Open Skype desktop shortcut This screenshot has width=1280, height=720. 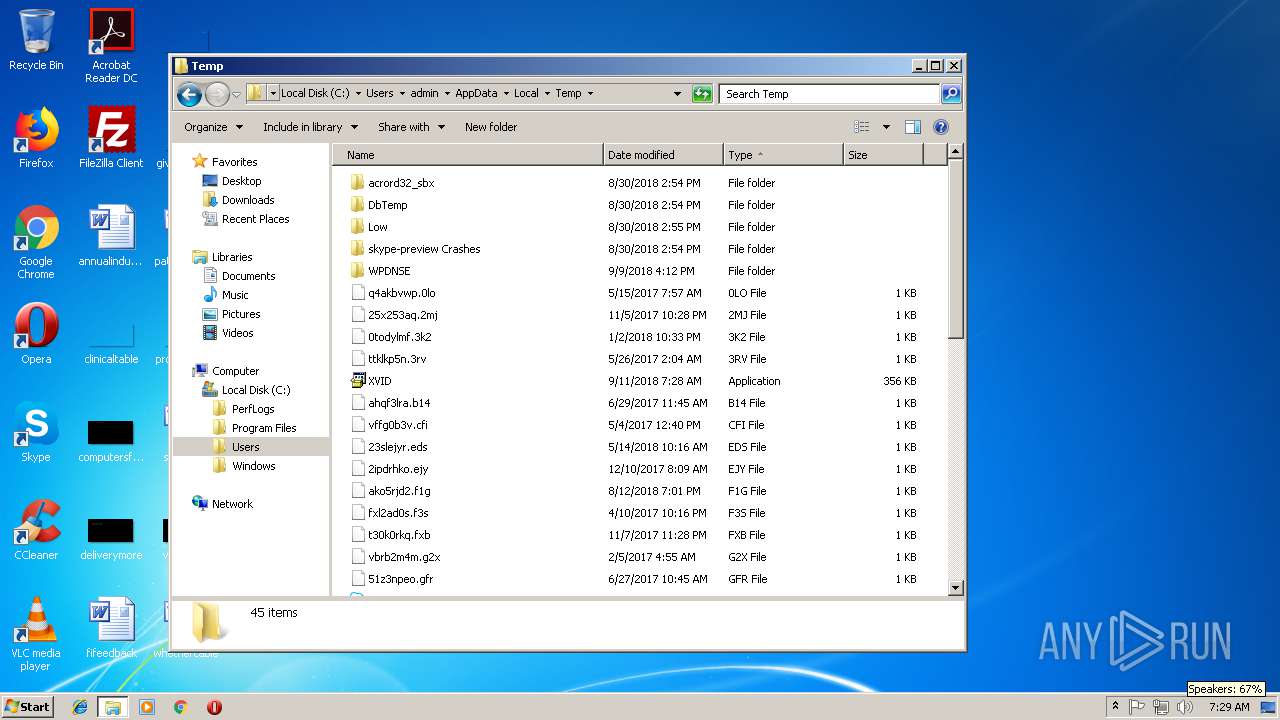[36, 432]
